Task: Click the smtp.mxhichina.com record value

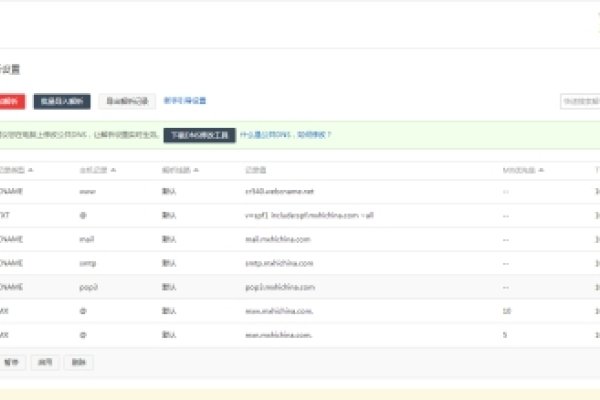Action: [x=279, y=263]
